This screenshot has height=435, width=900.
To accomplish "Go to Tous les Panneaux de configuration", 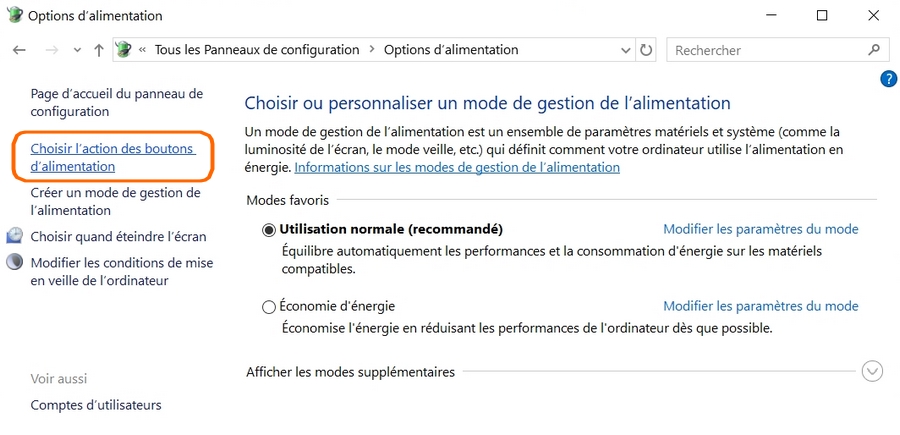I will (256, 50).
